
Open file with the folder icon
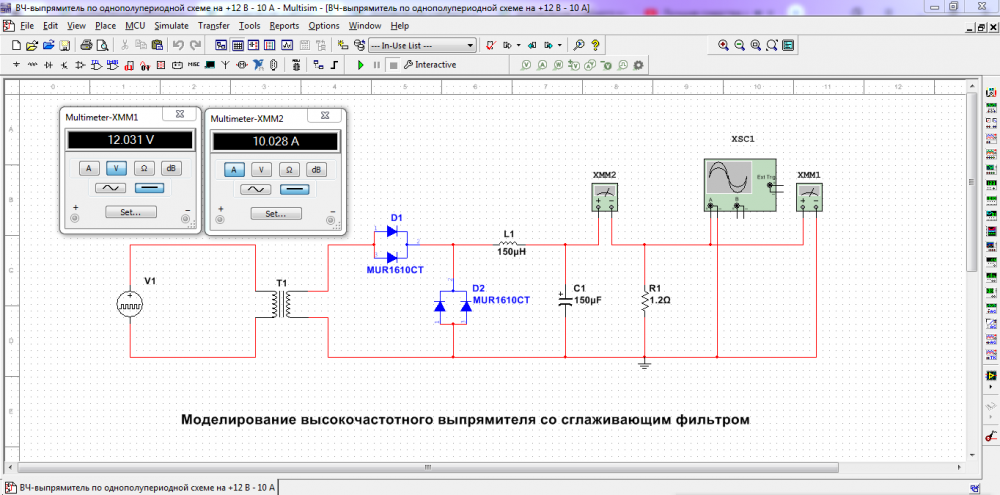click(x=32, y=45)
